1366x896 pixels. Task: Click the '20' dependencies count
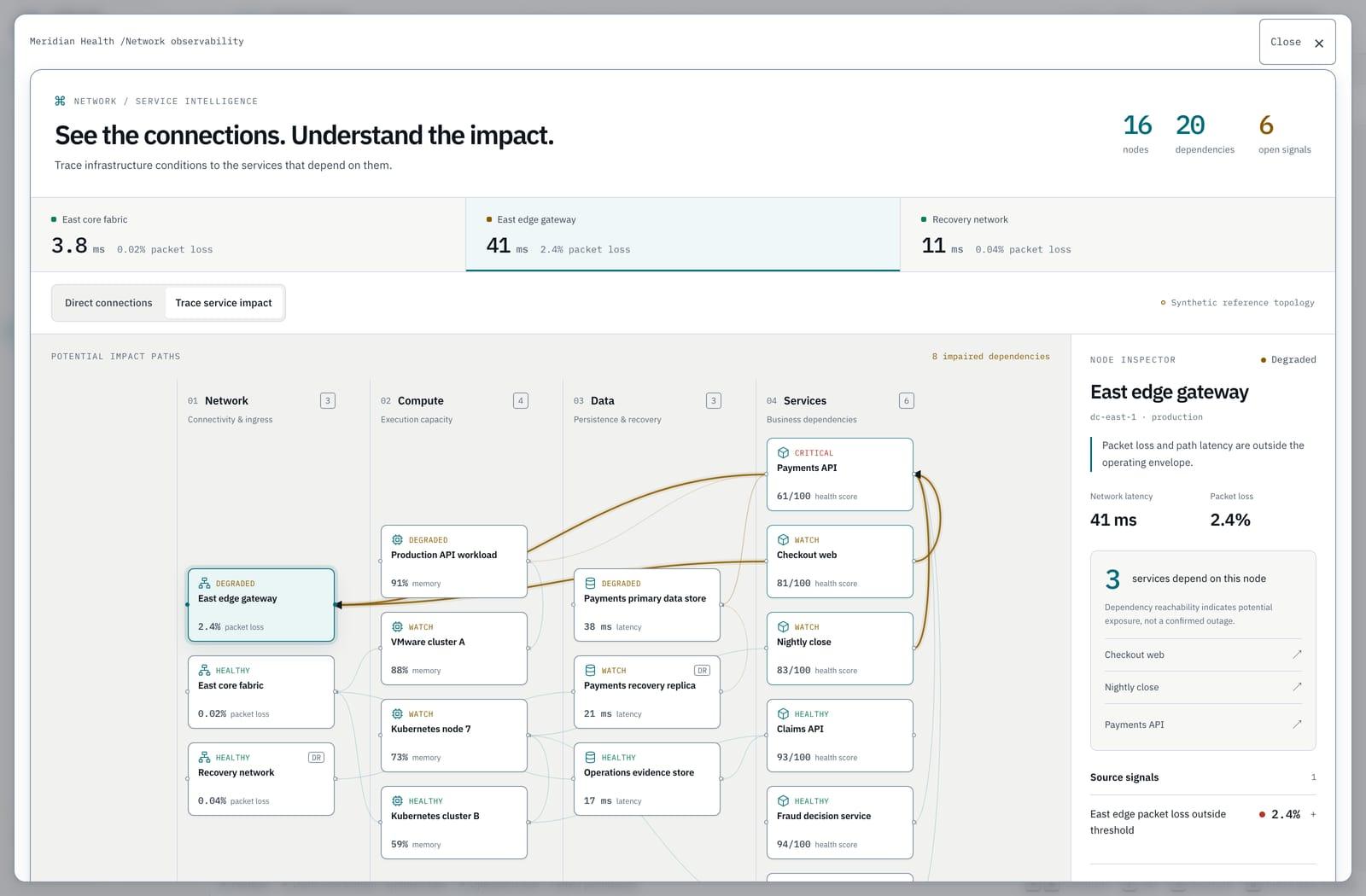[x=1190, y=125]
